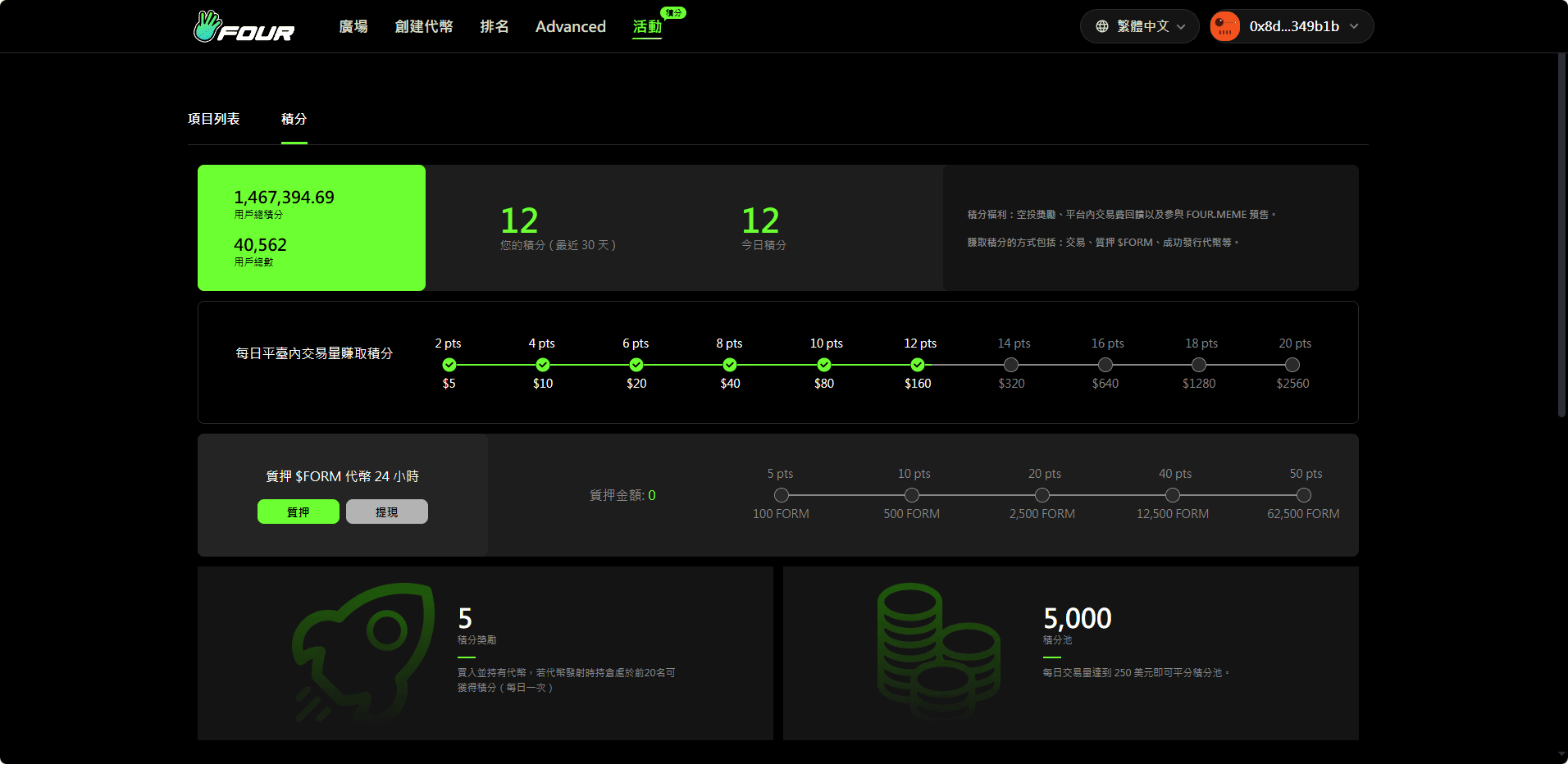Switch to the 項目列表 tab

213,119
